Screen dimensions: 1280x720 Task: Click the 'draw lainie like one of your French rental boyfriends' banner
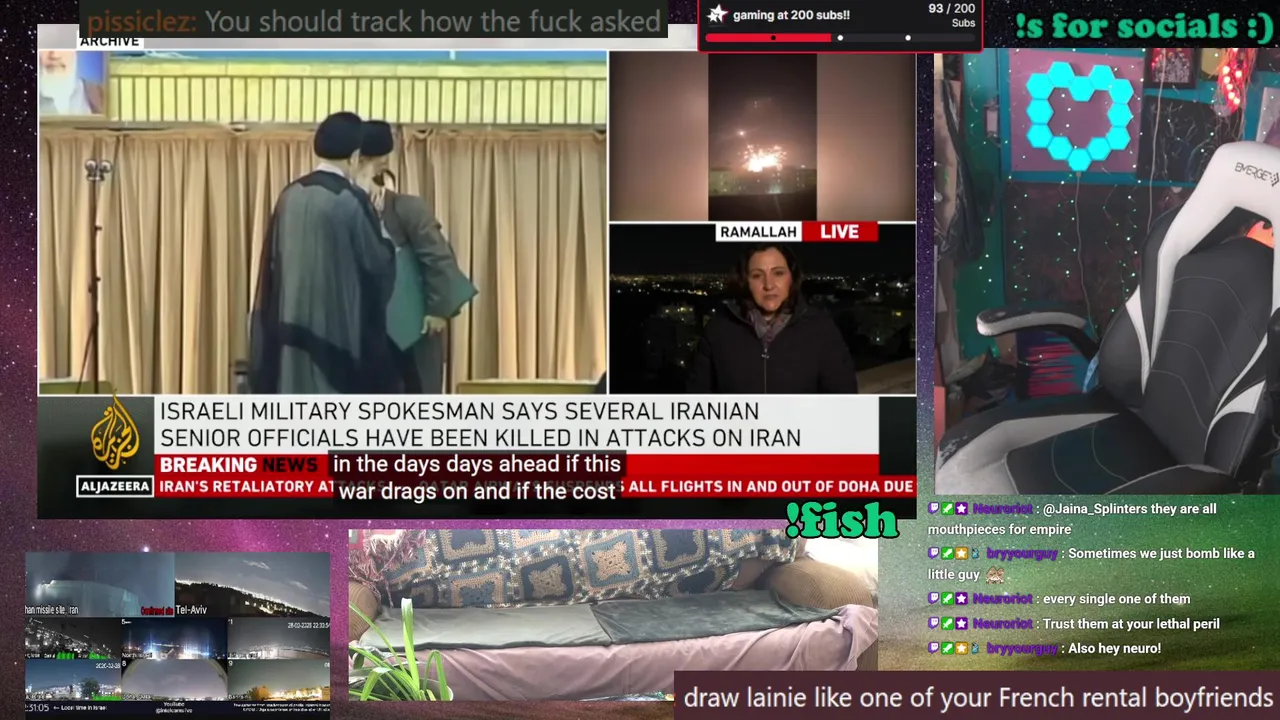click(978, 697)
